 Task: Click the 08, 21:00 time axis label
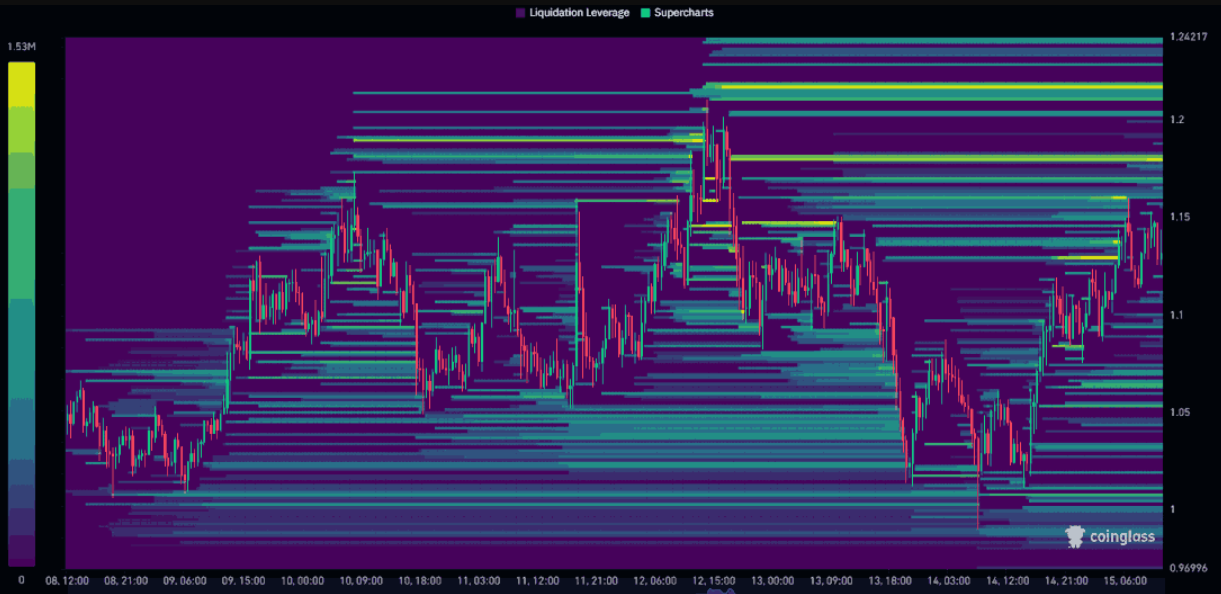pyautogui.click(x=126, y=580)
